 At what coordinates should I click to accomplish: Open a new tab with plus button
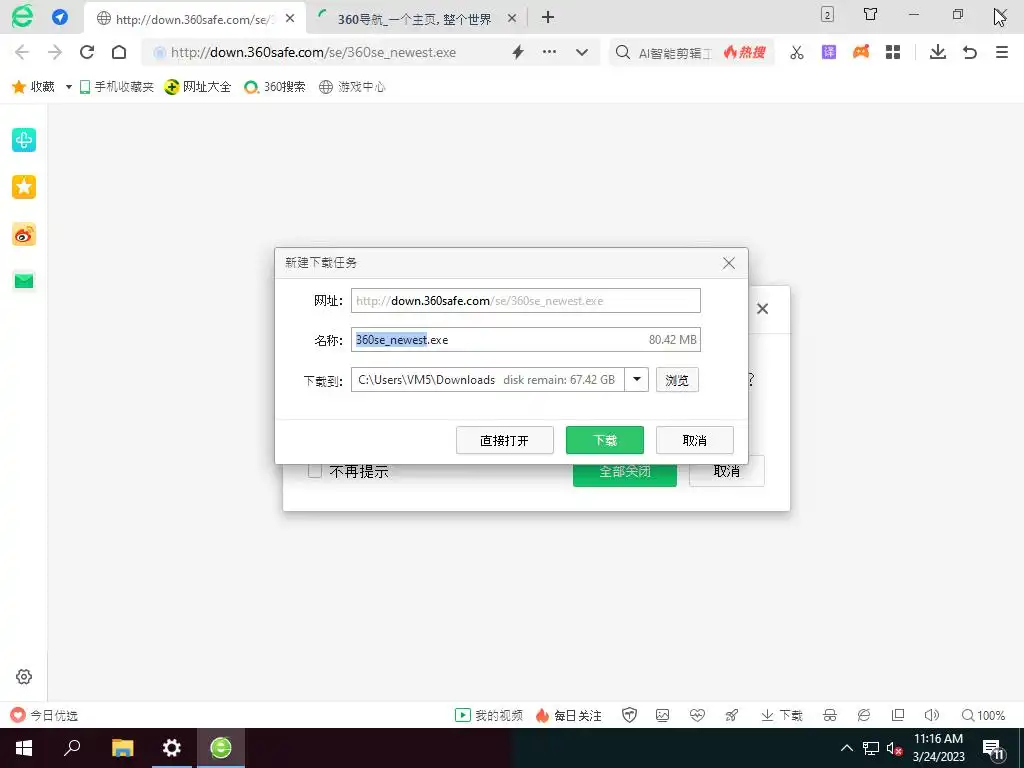(x=548, y=18)
